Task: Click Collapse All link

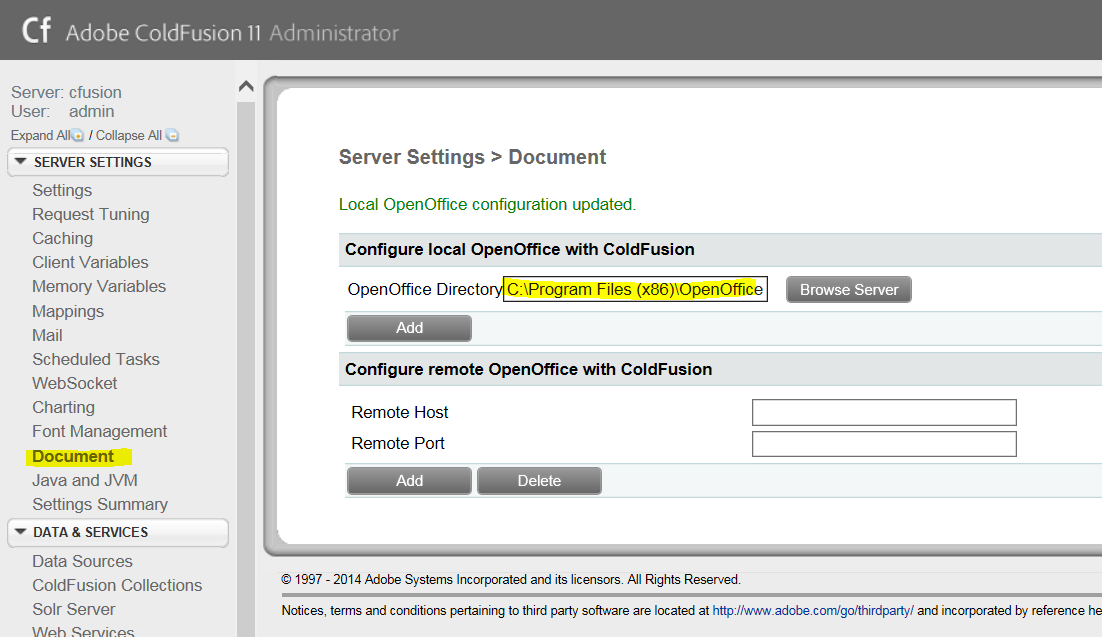Action: 129,136
